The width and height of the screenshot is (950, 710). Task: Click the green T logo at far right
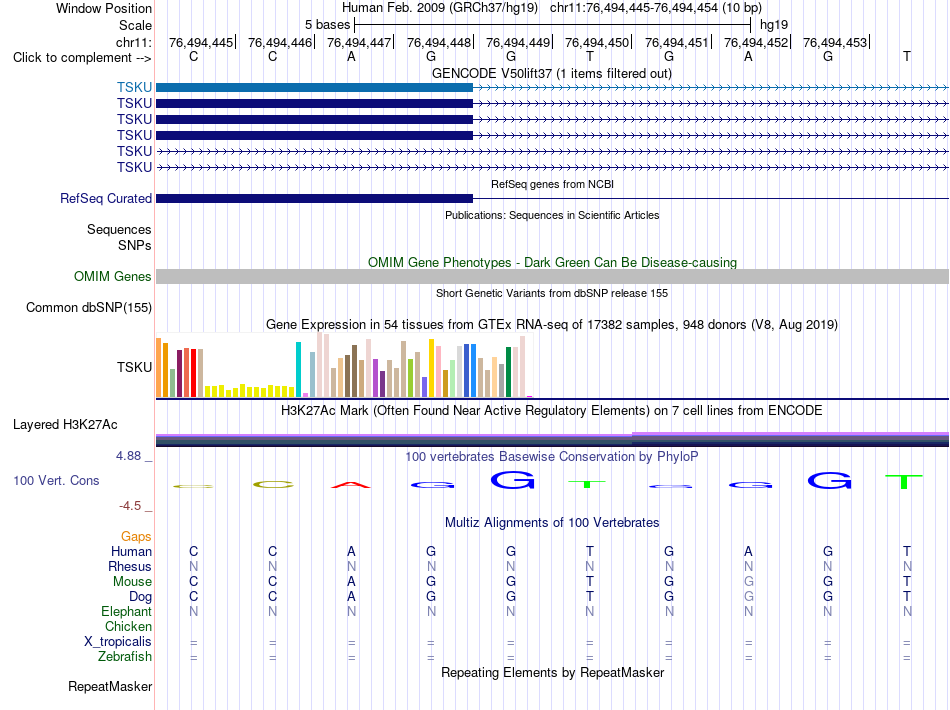click(904, 482)
